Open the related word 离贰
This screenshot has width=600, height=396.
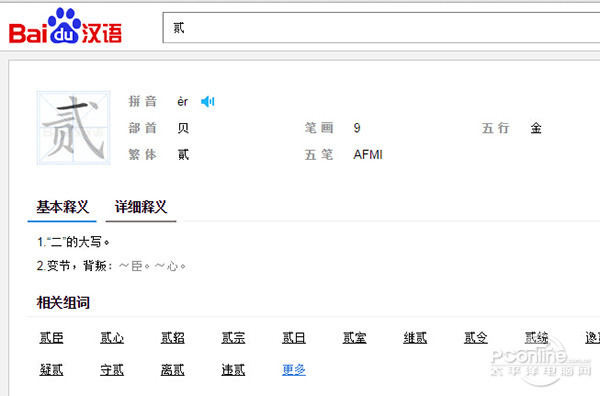click(173, 370)
